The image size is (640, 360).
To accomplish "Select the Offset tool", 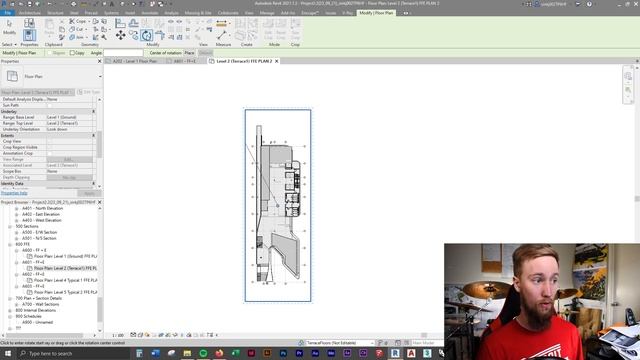I will 133,23.
